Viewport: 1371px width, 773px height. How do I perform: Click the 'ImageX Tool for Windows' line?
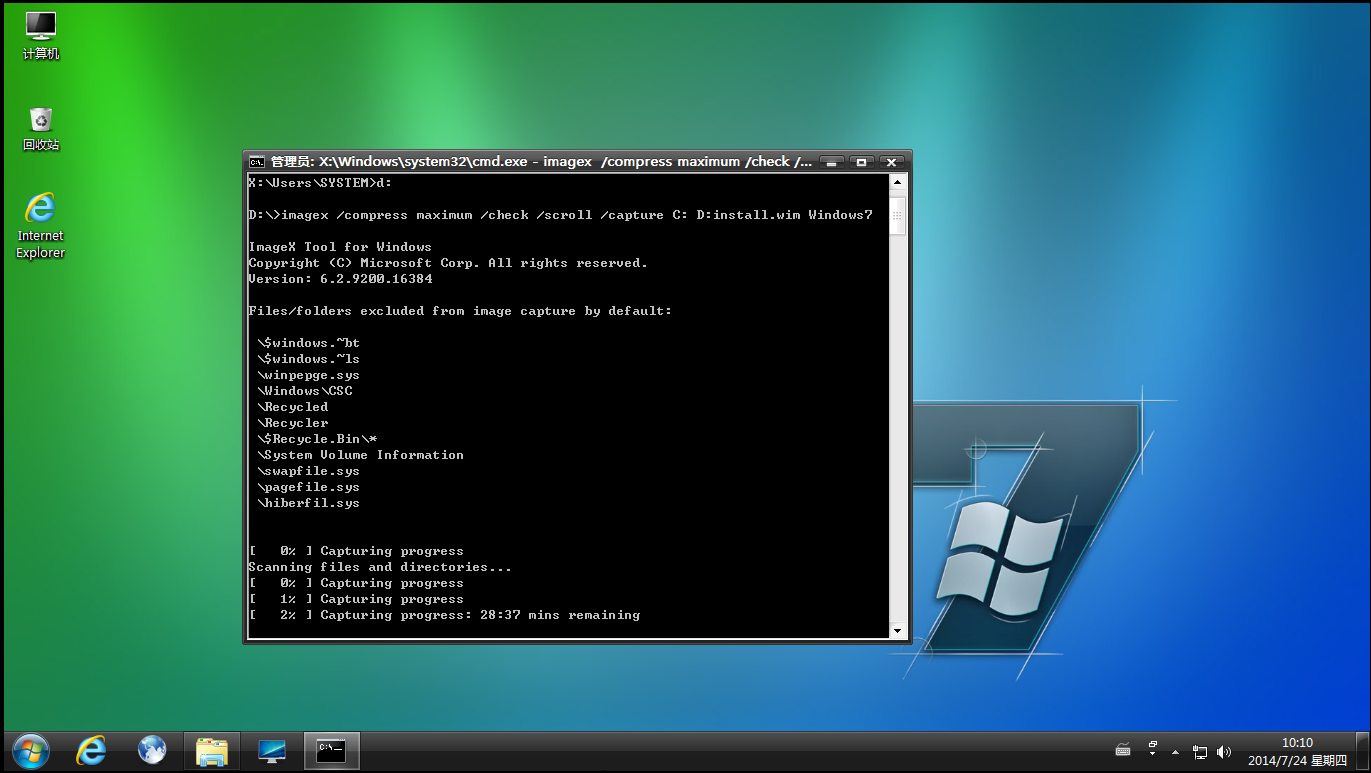[x=340, y=247]
